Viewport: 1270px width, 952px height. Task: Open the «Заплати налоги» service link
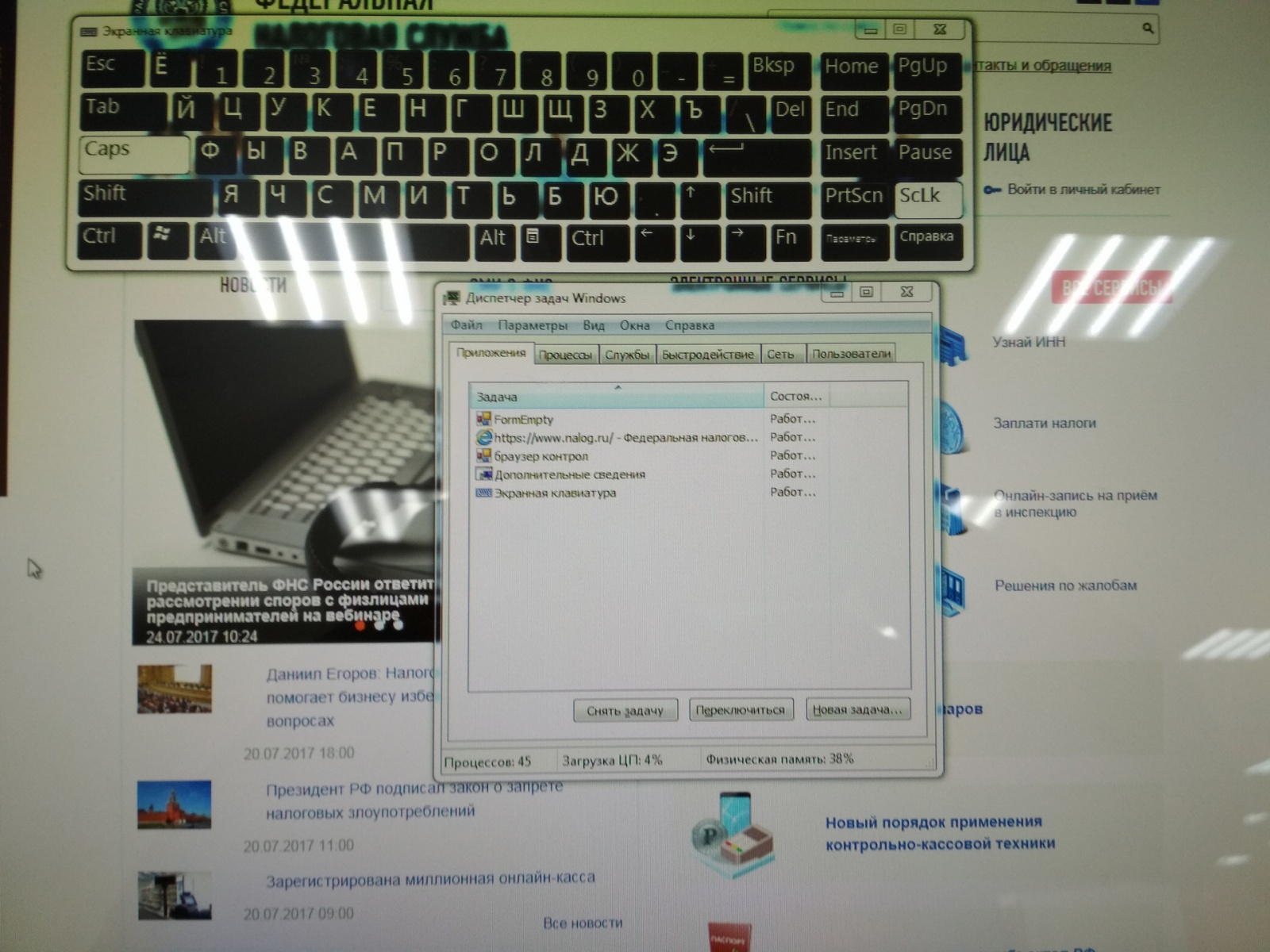[x=1045, y=423]
